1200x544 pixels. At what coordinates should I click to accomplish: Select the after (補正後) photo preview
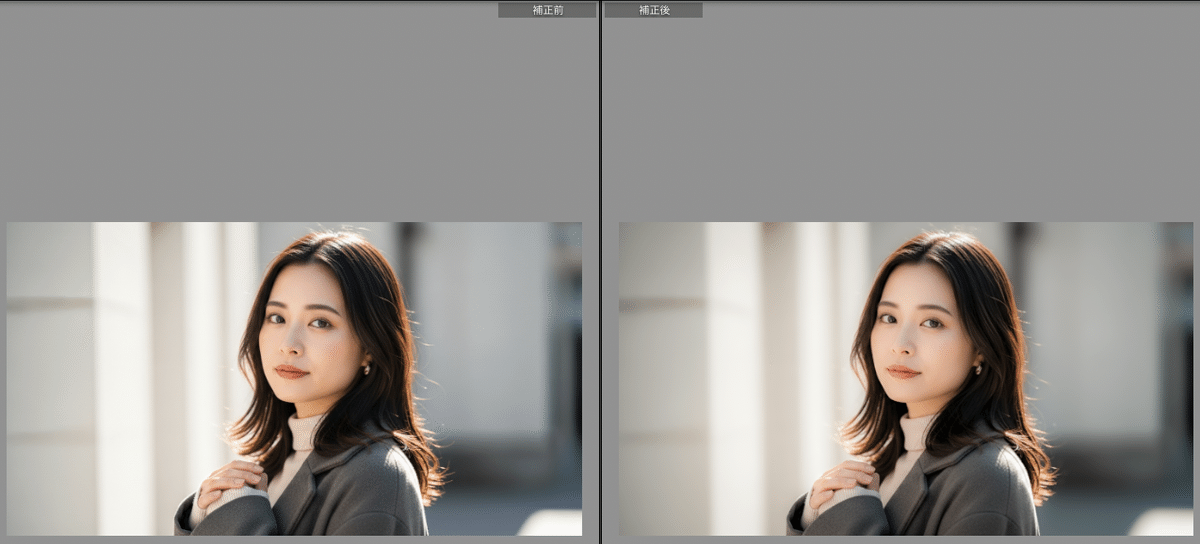(x=905, y=378)
